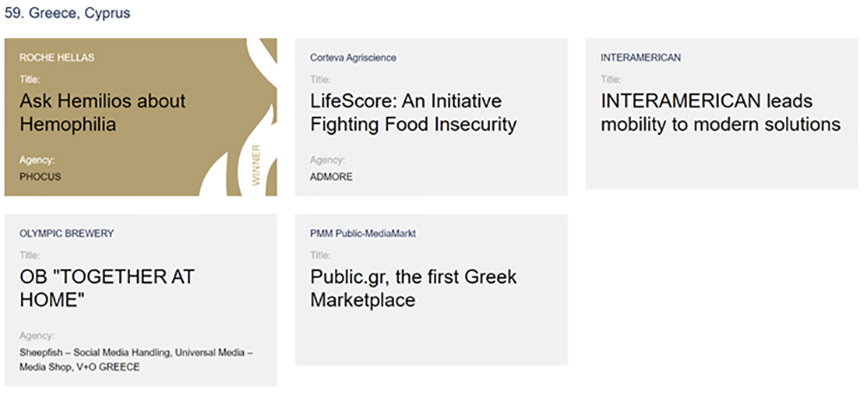
Task: Click the Title label in the INTERAMERICAN card
Action: [610, 79]
